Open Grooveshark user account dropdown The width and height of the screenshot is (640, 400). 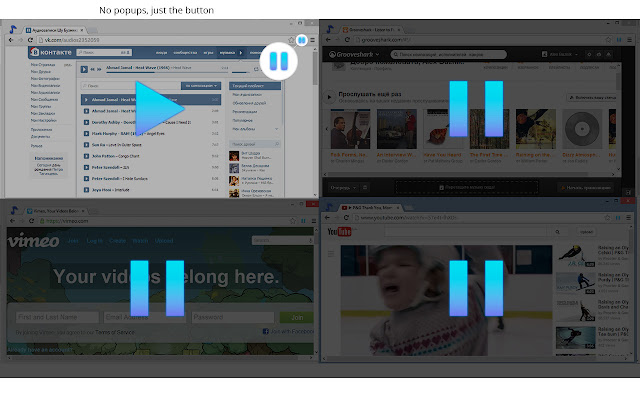(560, 54)
